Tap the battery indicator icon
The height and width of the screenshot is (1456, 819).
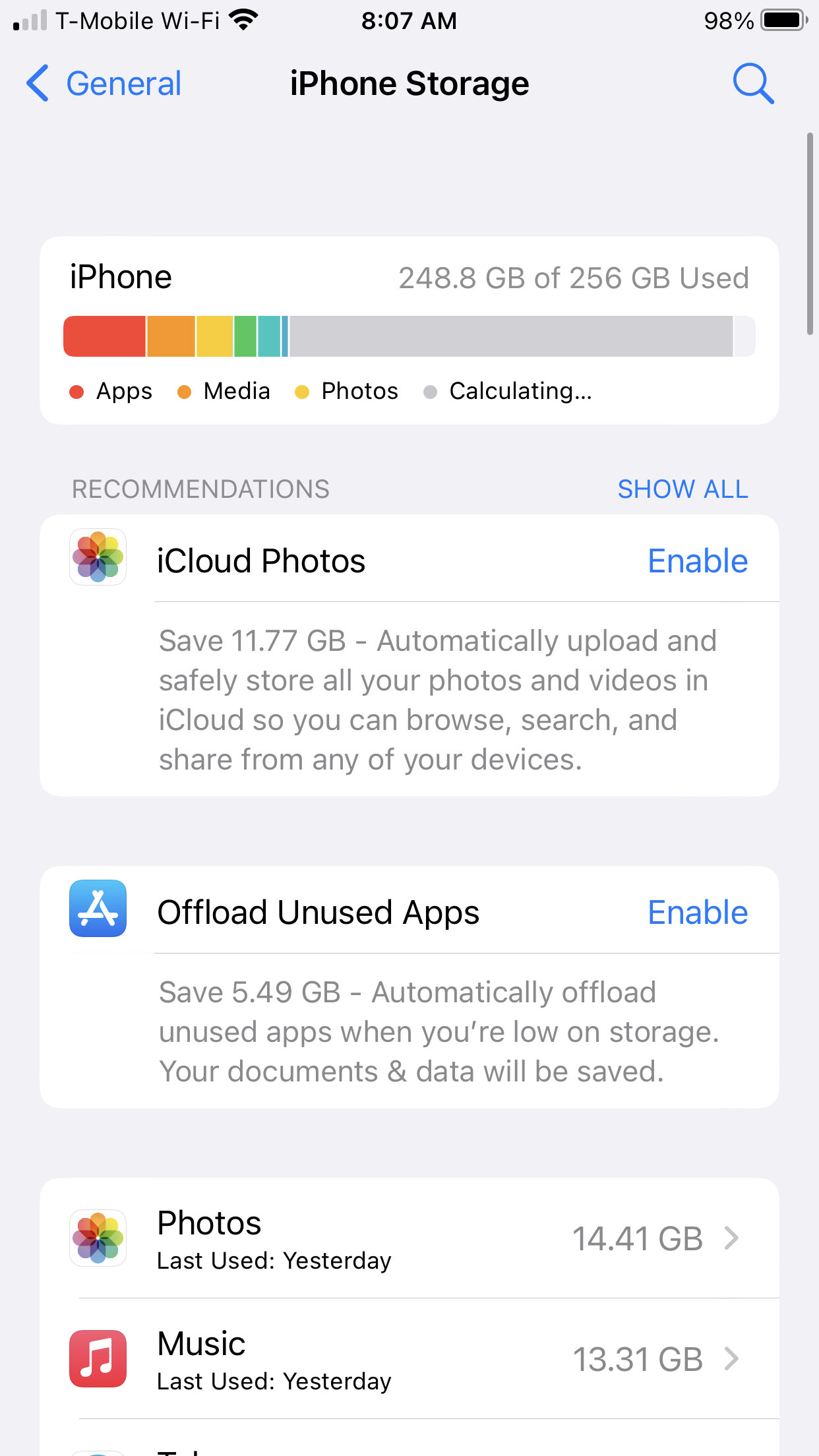point(783,20)
